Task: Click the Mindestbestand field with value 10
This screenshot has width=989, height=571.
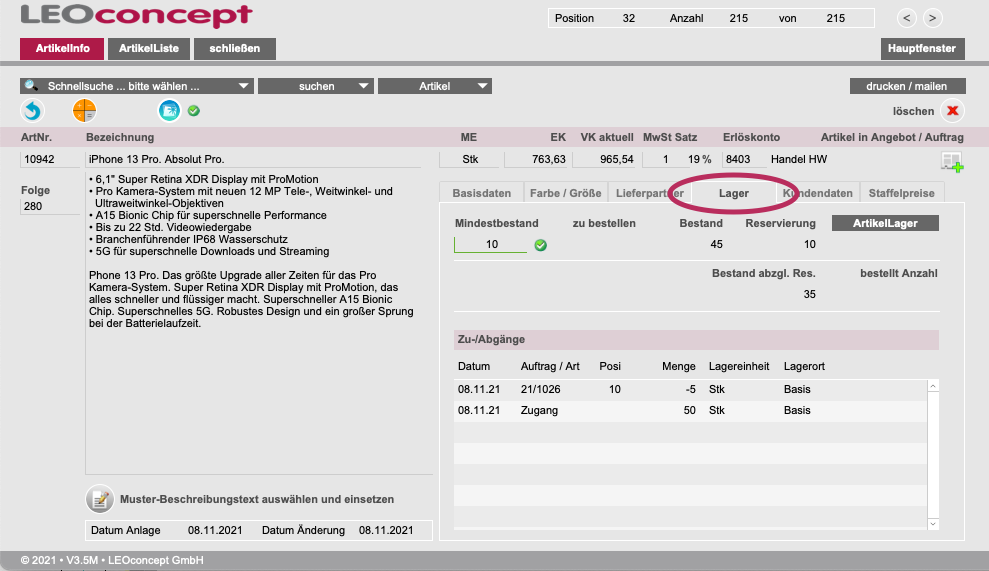Action: point(491,244)
